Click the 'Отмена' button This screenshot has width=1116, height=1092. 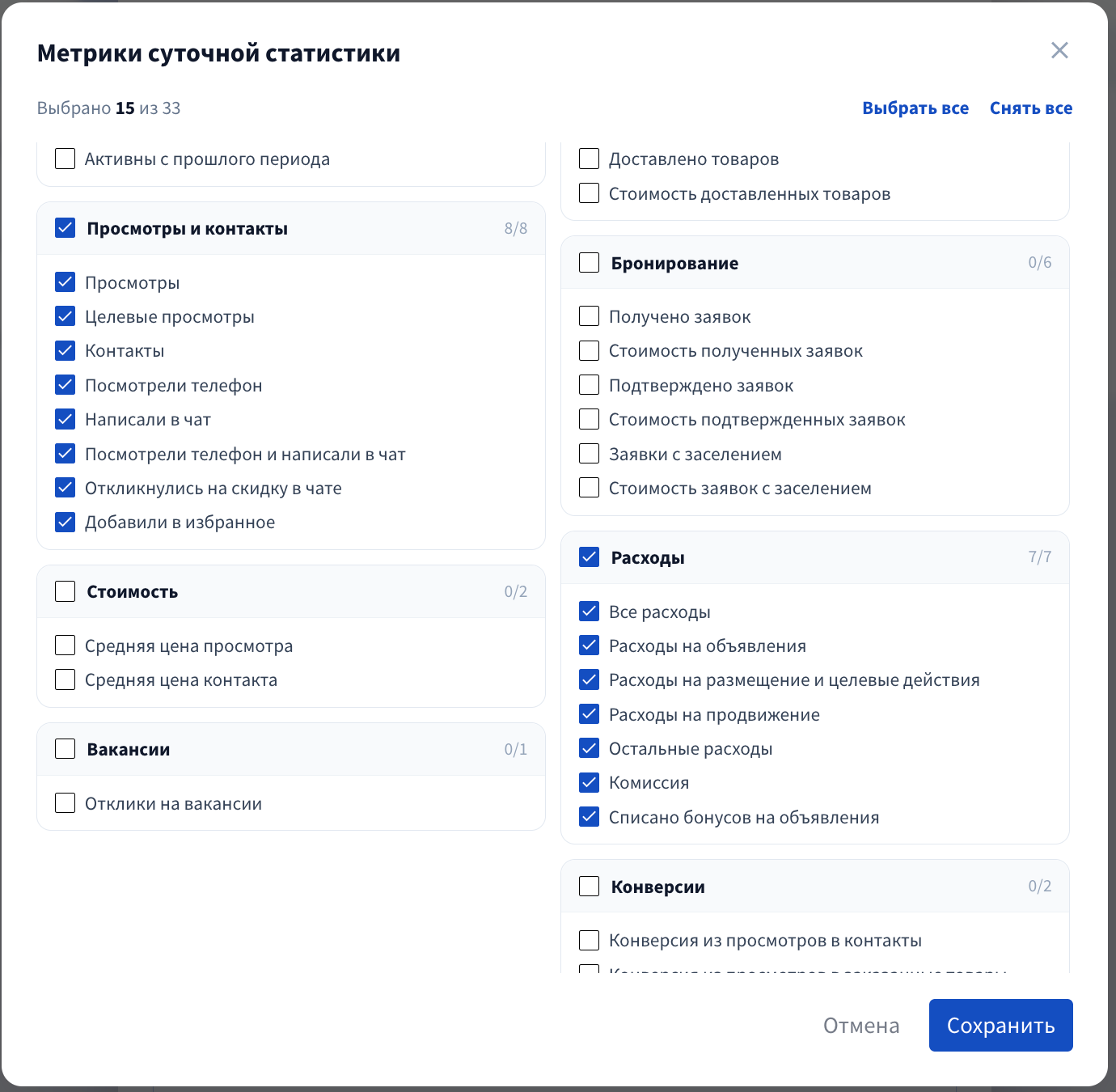pyautogui.click(x=861, y=1025)
